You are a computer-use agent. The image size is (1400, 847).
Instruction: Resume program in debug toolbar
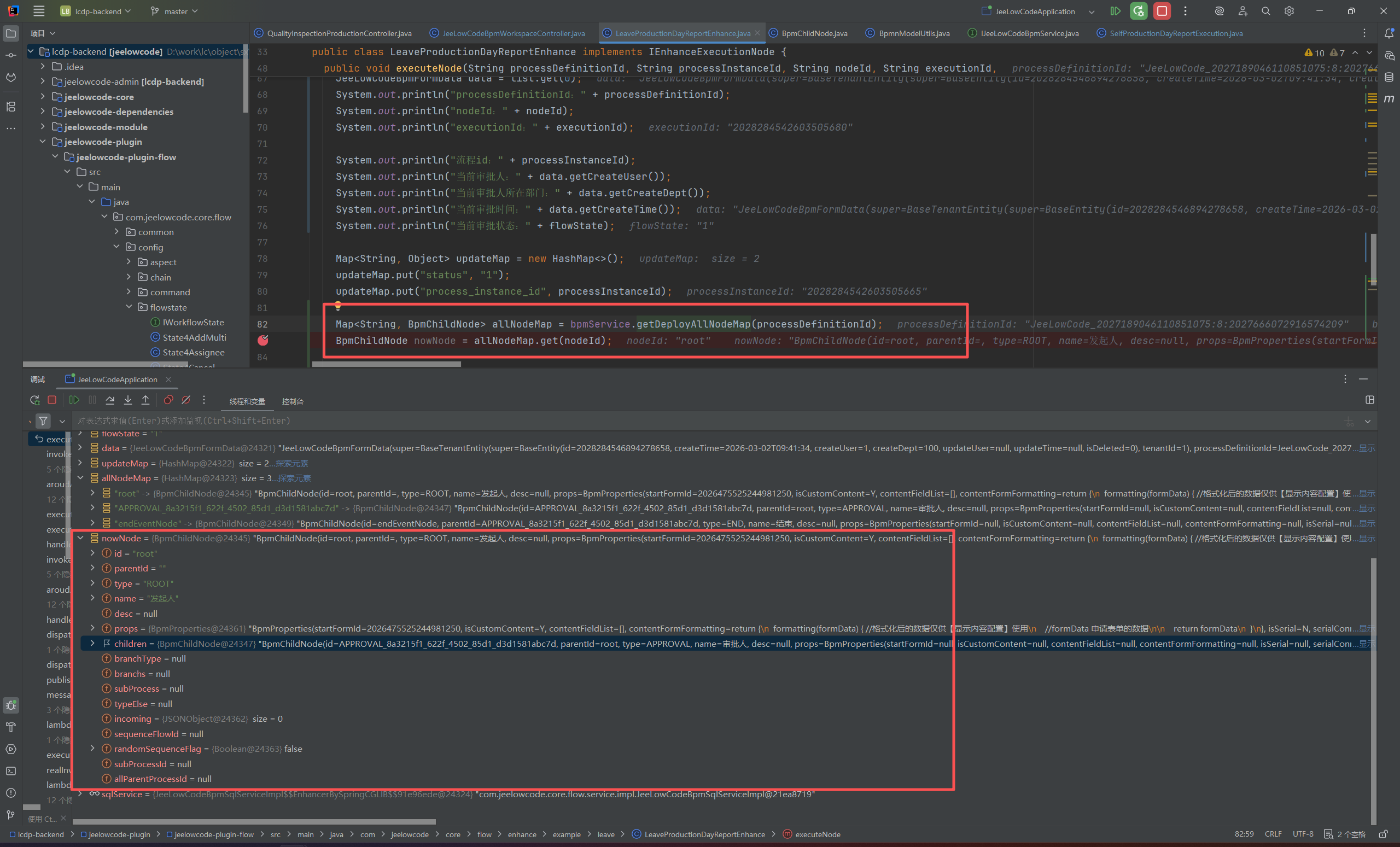point(74,400)
